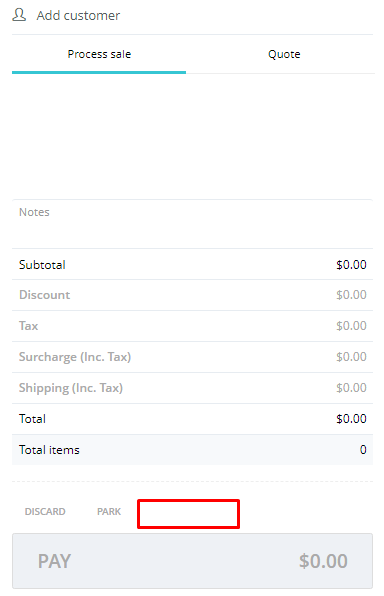Click the Add customer text
This screenshot has height=596, width=384.
pyautogui.click(x=78, y=16)
